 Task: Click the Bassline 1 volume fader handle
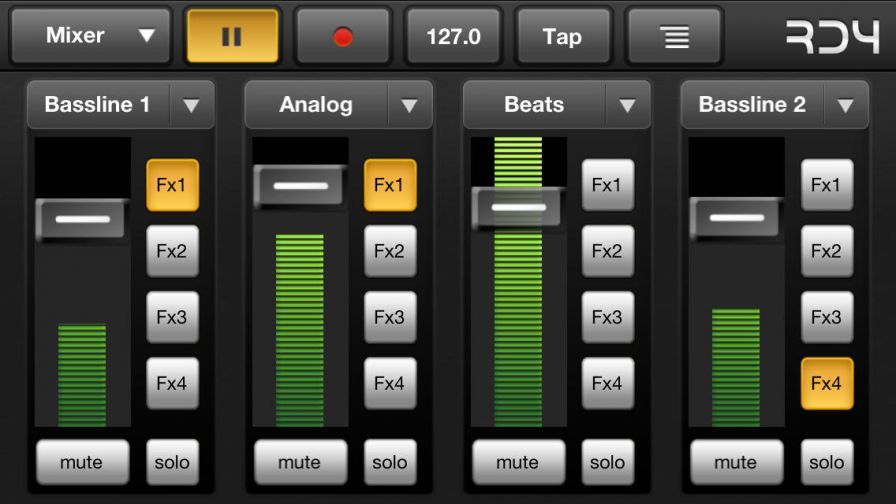(82, 219)
